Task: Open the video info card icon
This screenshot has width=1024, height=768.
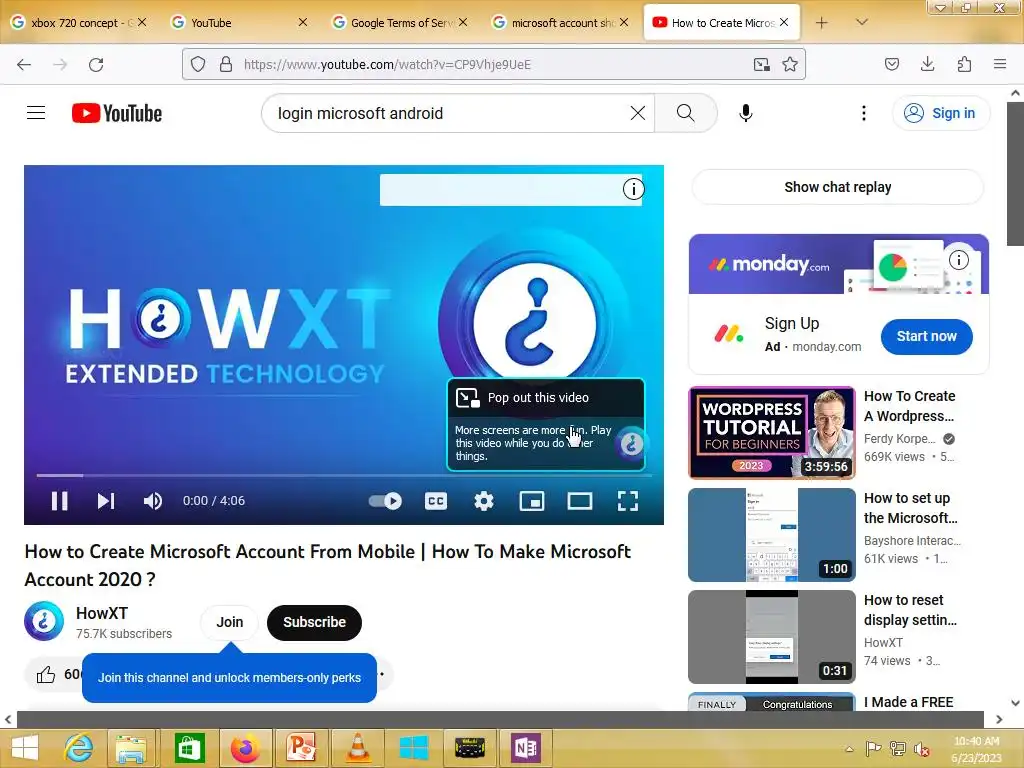Action: [633, 189]
